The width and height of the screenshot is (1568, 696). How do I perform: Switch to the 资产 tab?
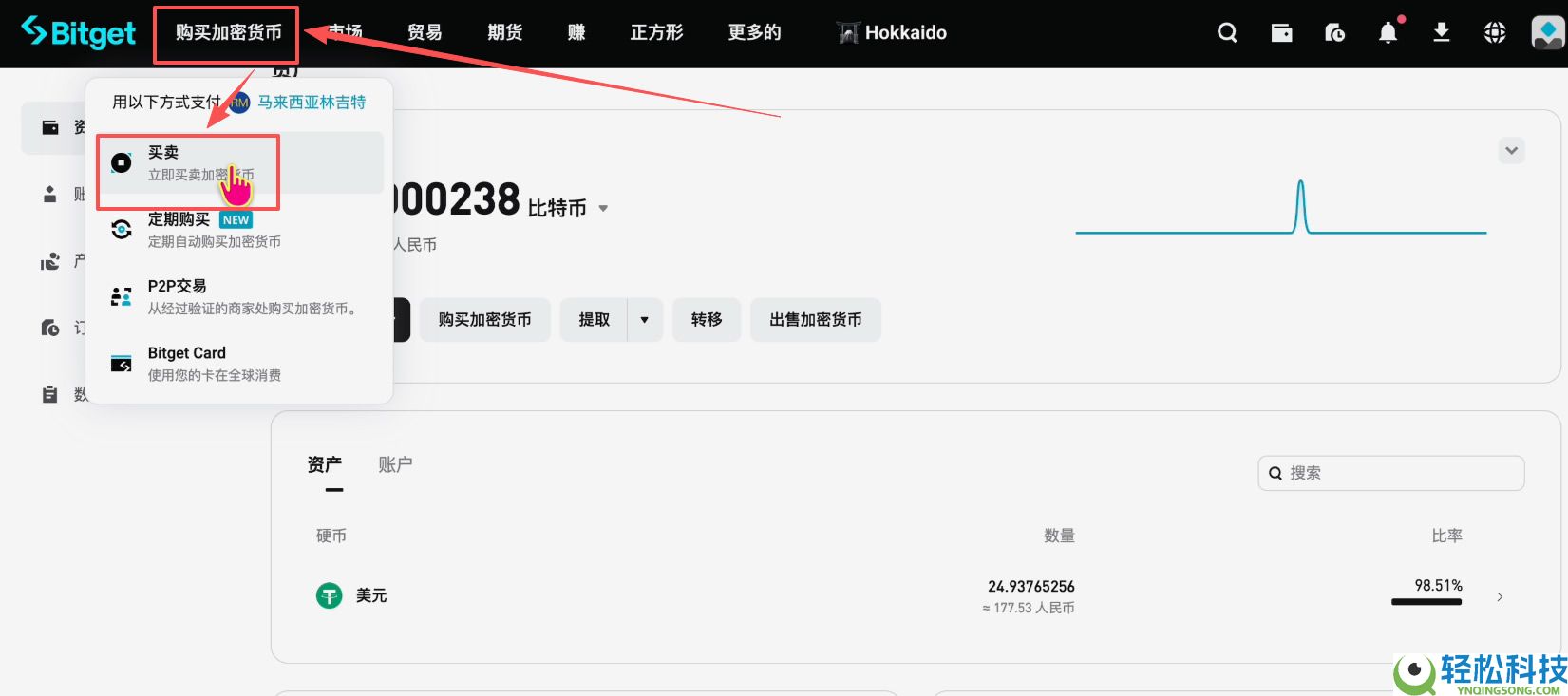pyautogui.click(x=324, y=465)
